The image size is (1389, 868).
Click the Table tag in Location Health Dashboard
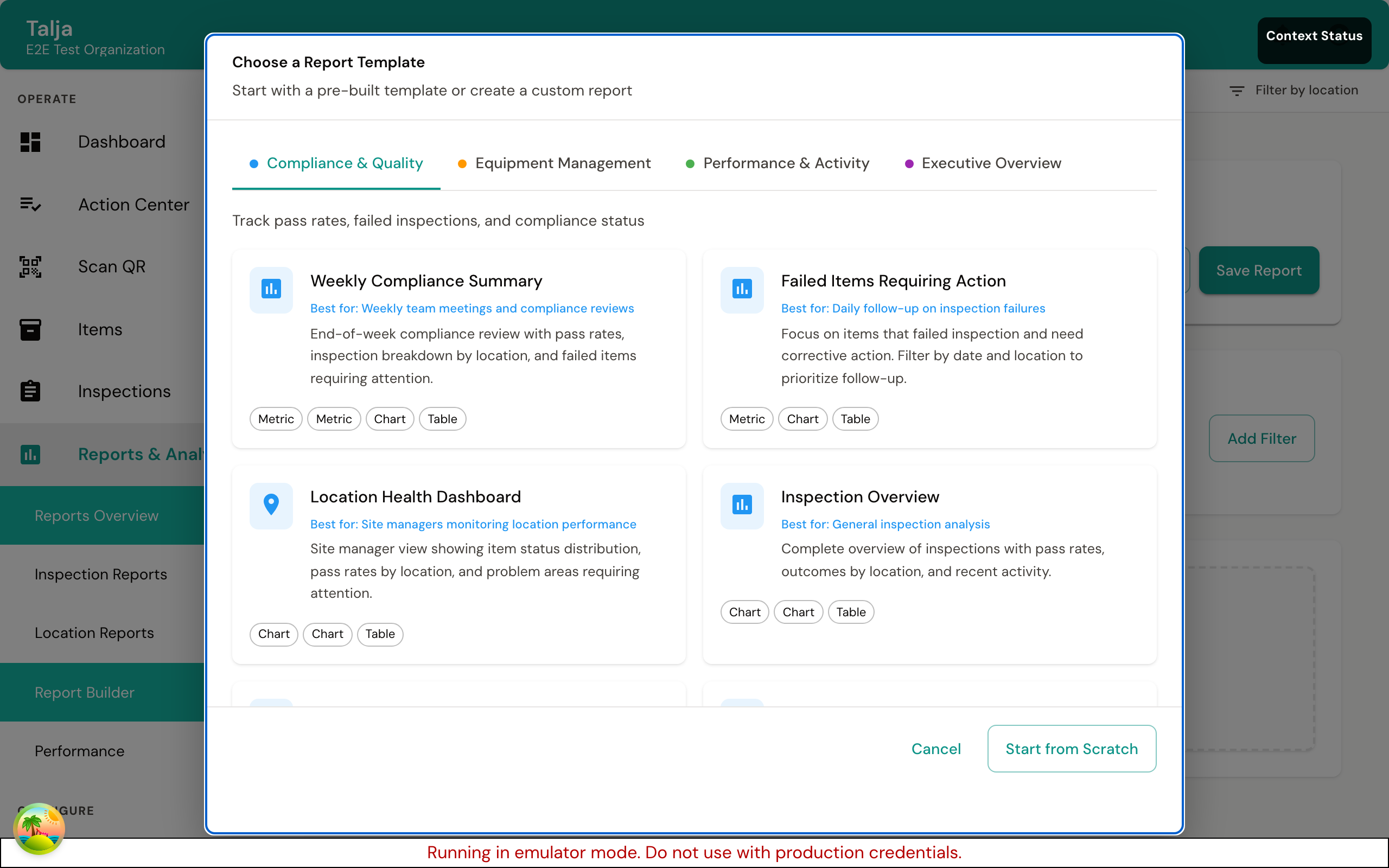pyautogui.click(x=380, y=634)
